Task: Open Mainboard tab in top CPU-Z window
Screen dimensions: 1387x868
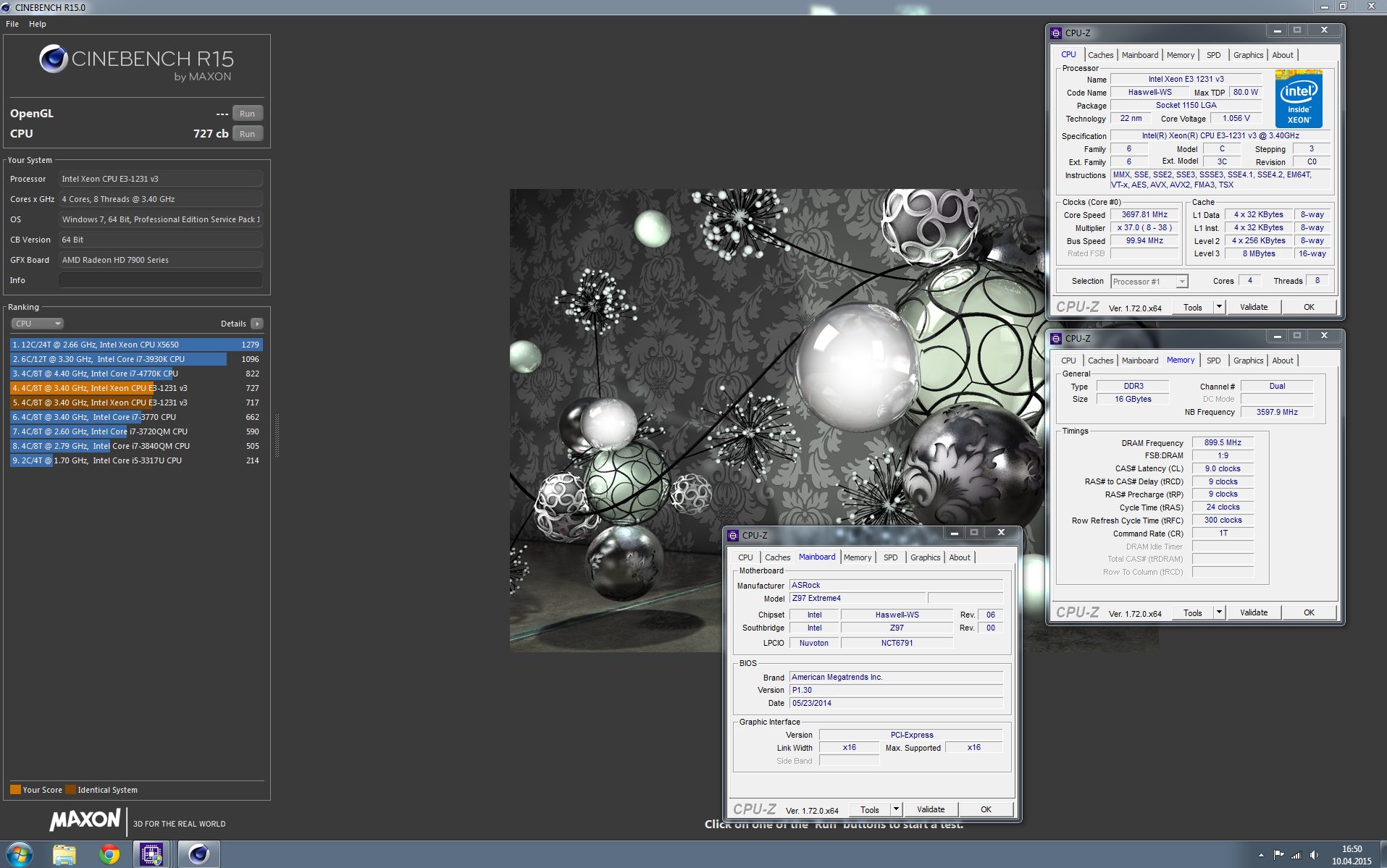Action: point(1139,55)
